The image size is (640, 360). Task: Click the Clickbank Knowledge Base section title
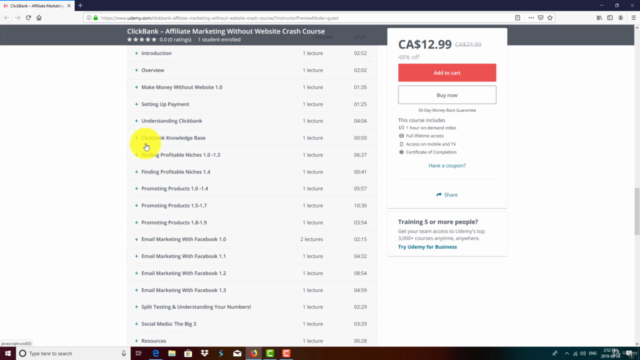(x=173, y=138)
